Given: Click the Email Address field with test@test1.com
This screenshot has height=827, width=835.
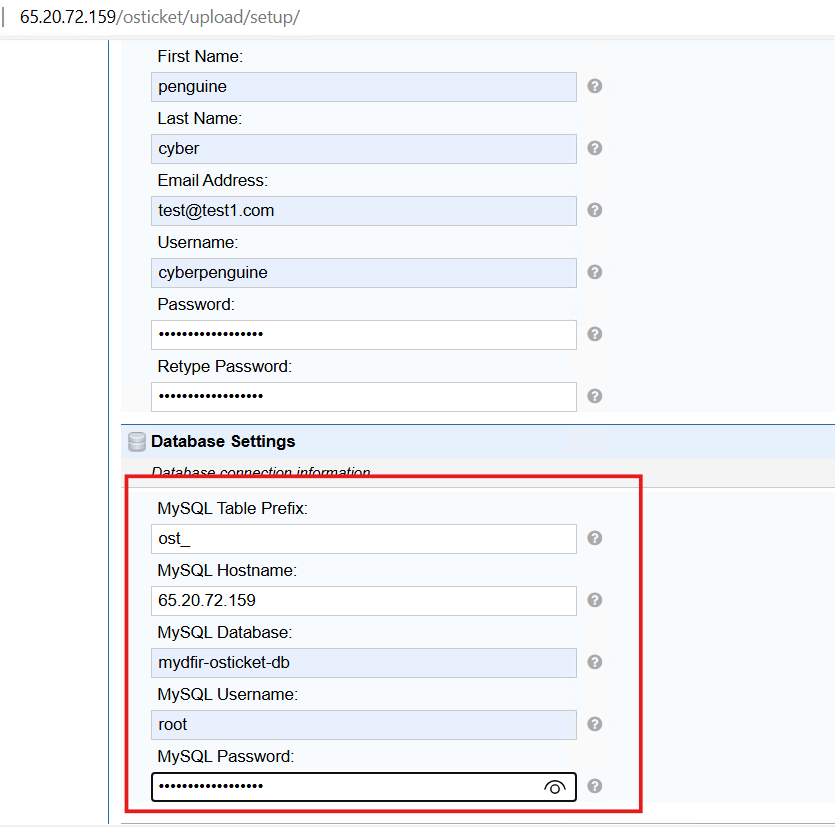Looking at the screenshot, I should click(x=364, y=211).
